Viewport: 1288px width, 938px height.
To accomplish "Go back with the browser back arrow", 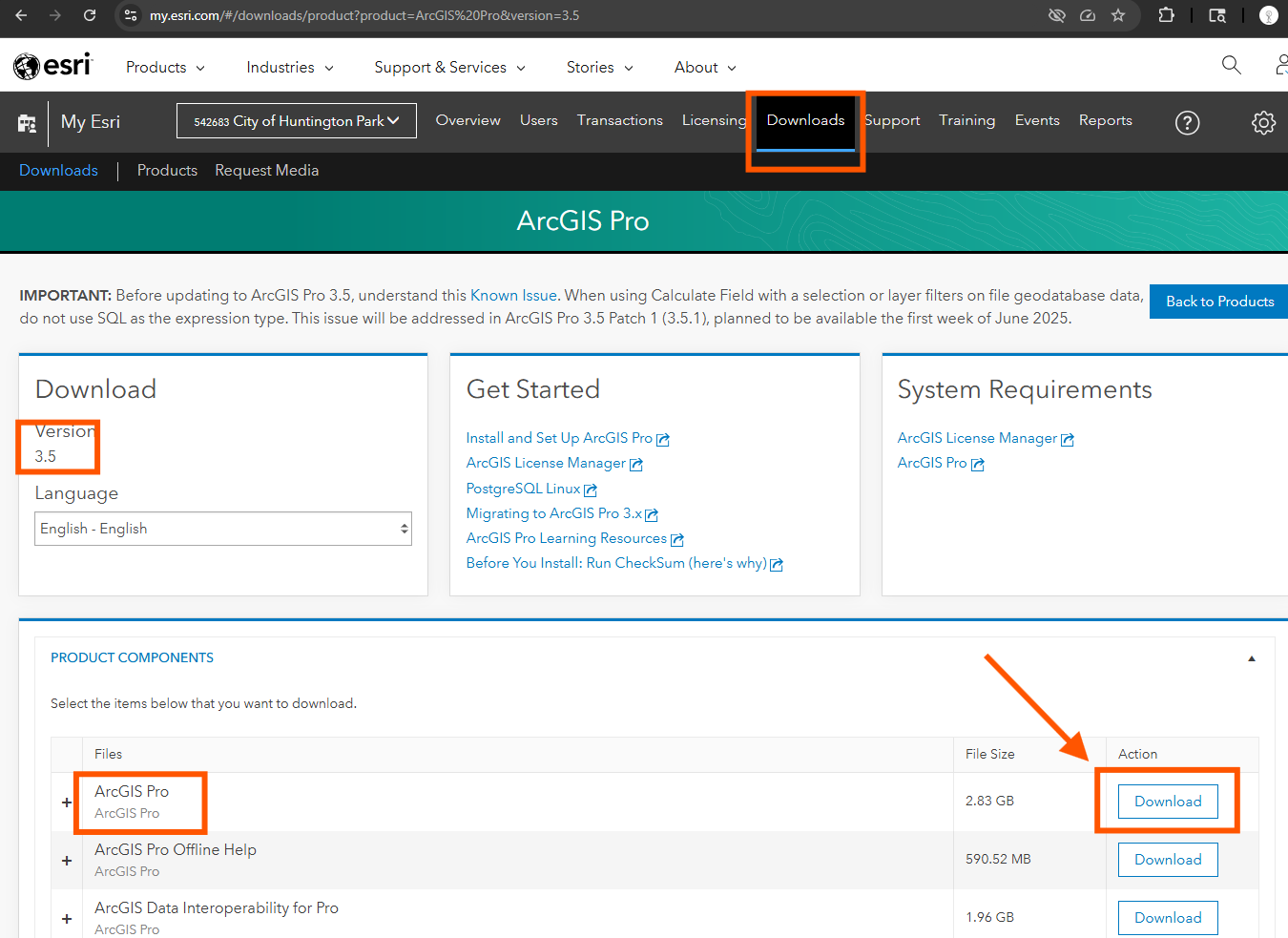I will point(21,15).
